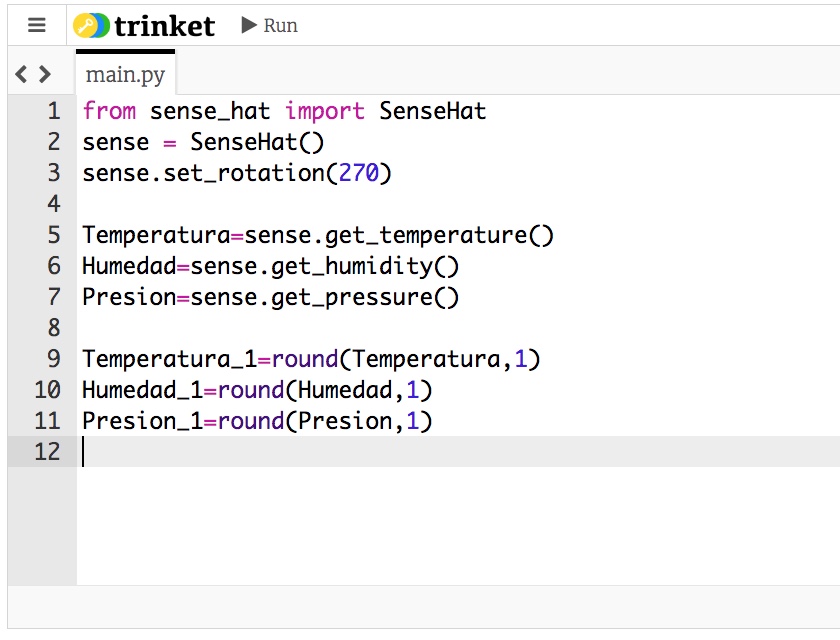Open the hamburger menu
The image size is (840, 640).
[37, 25]
